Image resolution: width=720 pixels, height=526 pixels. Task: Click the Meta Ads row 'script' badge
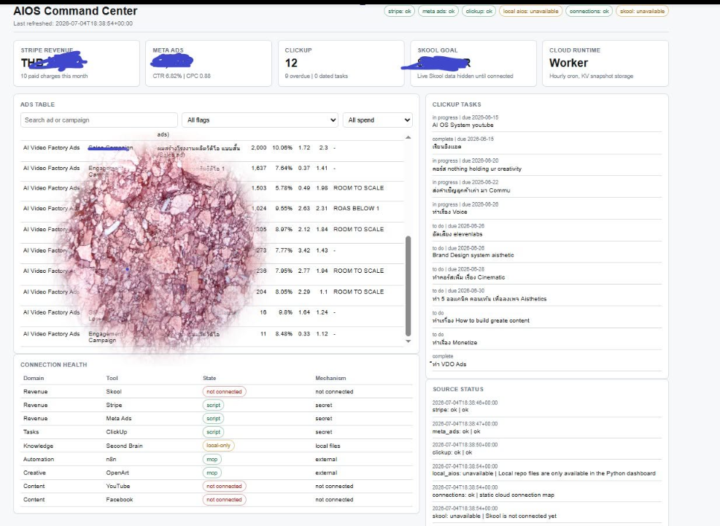click(x=213, y=419)
